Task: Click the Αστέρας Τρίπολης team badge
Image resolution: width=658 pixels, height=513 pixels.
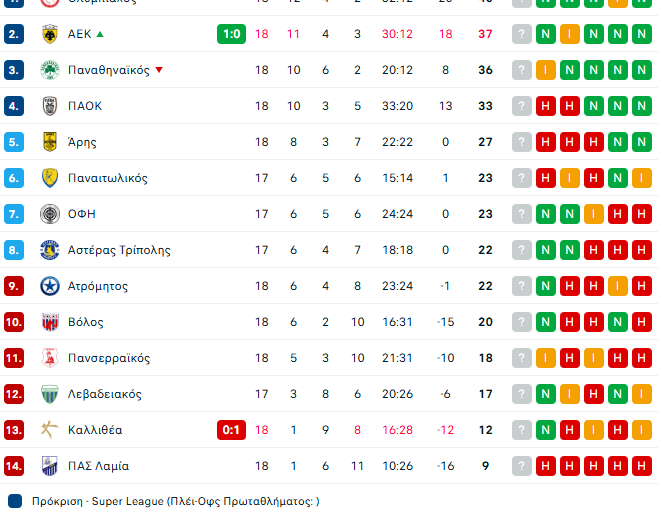Action: (x=49, y=250)
